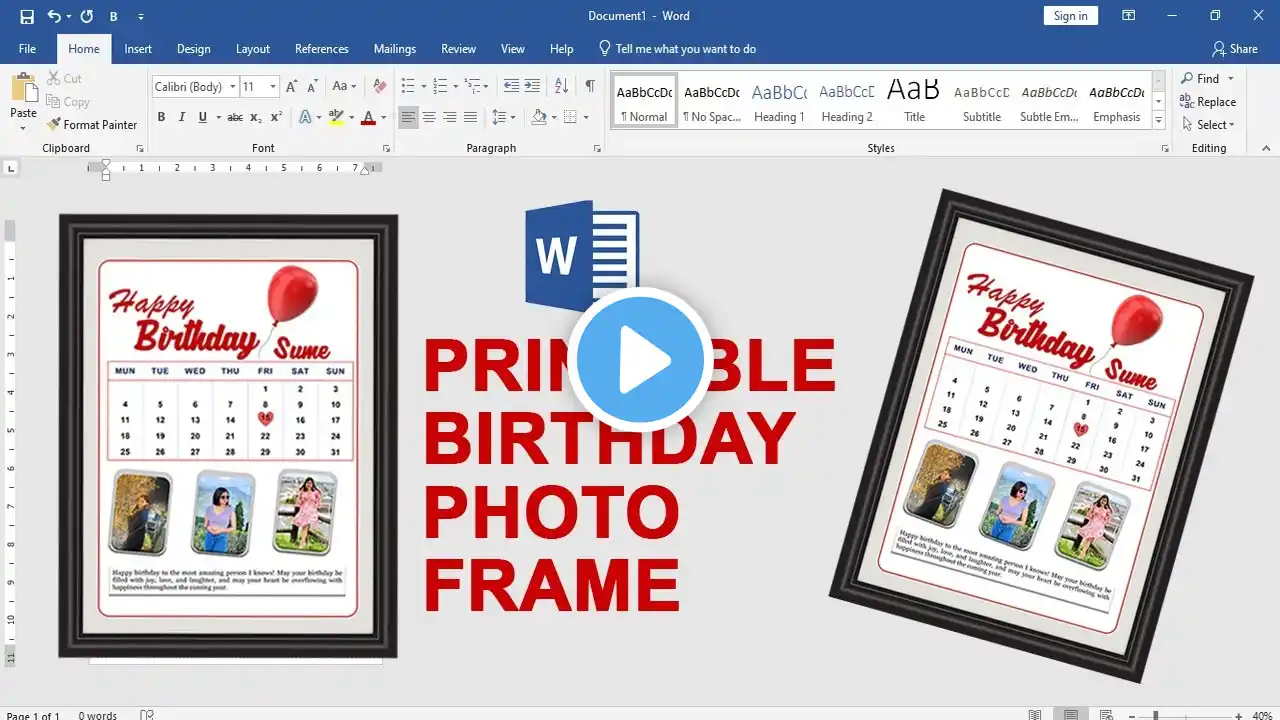Apply the Heading 1 style
The width and height of the screenshot is (1280, 720).
coord(779,101)
